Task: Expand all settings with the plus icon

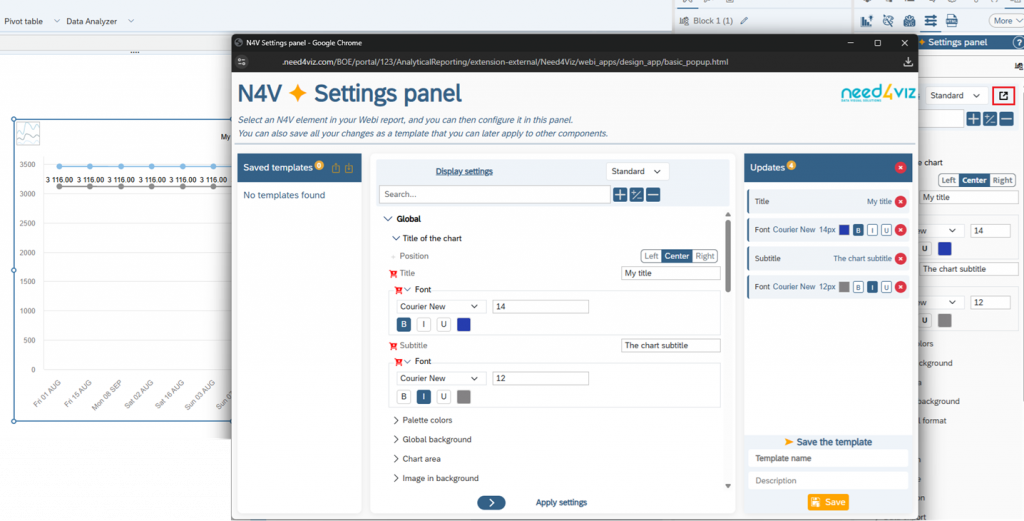Action: click(x=620, y=194)
